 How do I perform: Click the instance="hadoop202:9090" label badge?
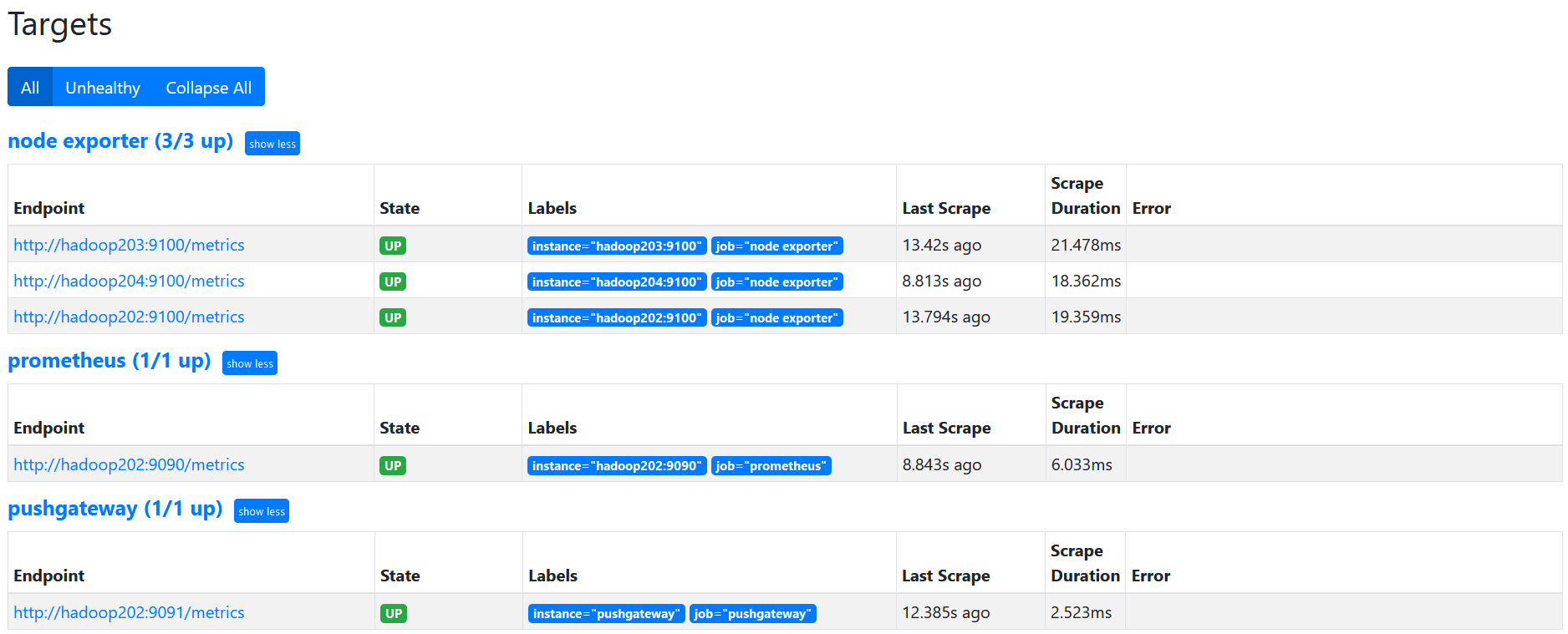pos(617,465)
